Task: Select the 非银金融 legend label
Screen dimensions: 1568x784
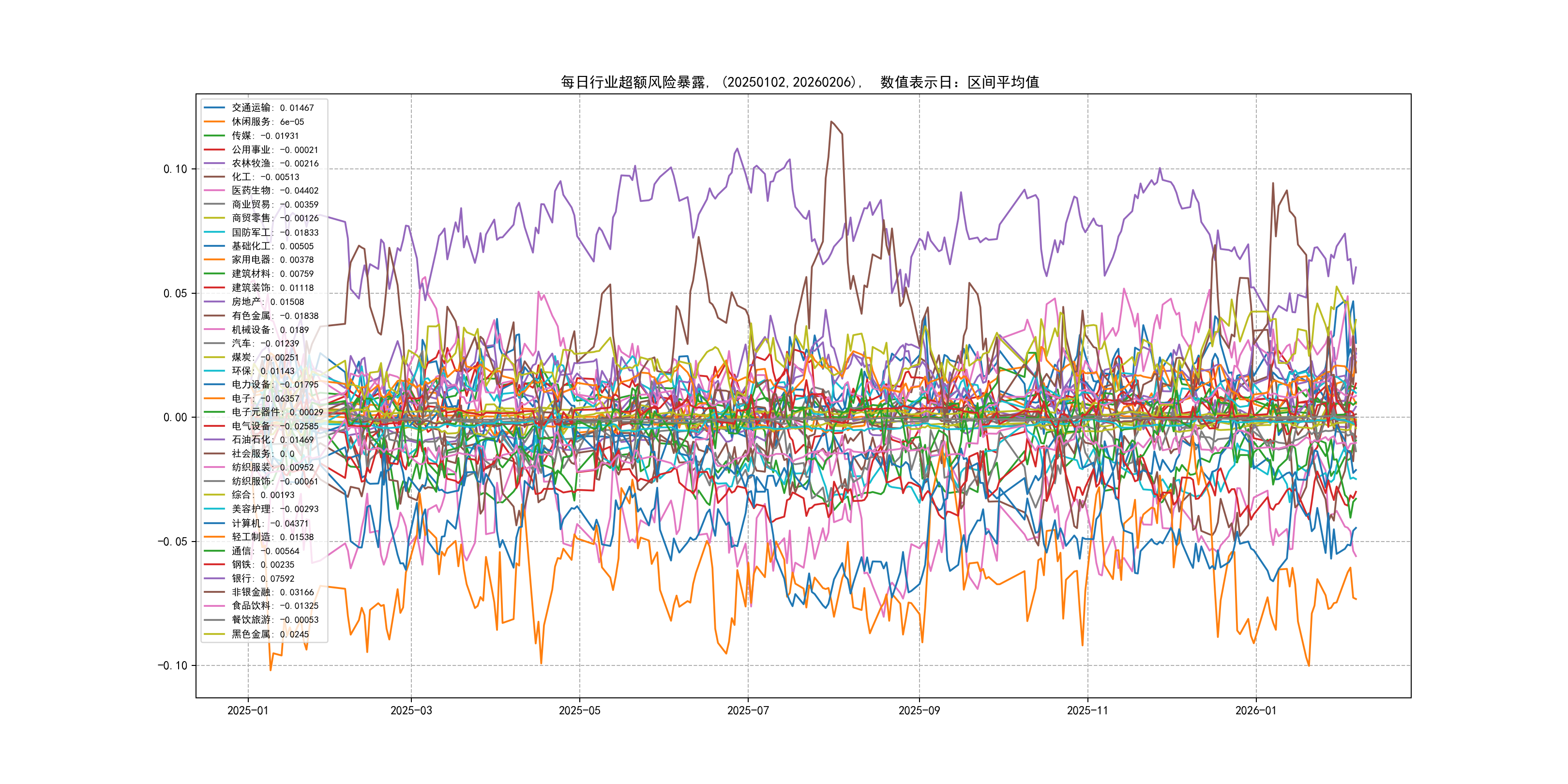Action: point(272,592)
